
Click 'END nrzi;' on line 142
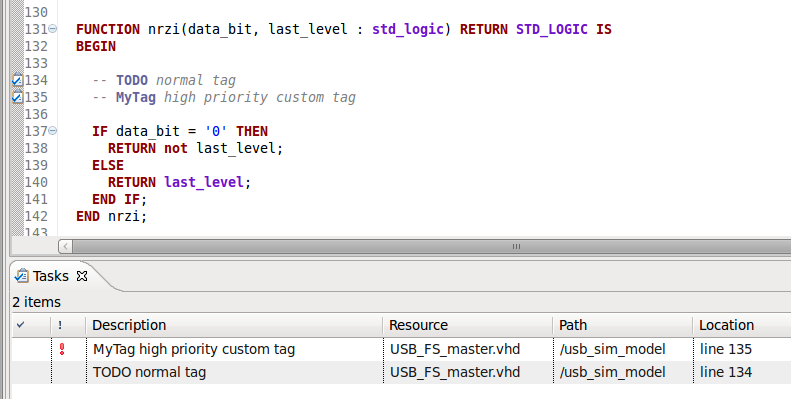pos(111,216)
